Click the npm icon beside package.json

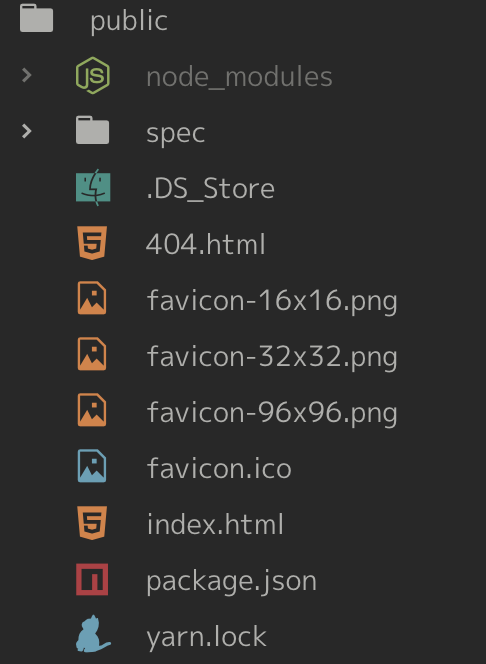[x=92, y=579]
